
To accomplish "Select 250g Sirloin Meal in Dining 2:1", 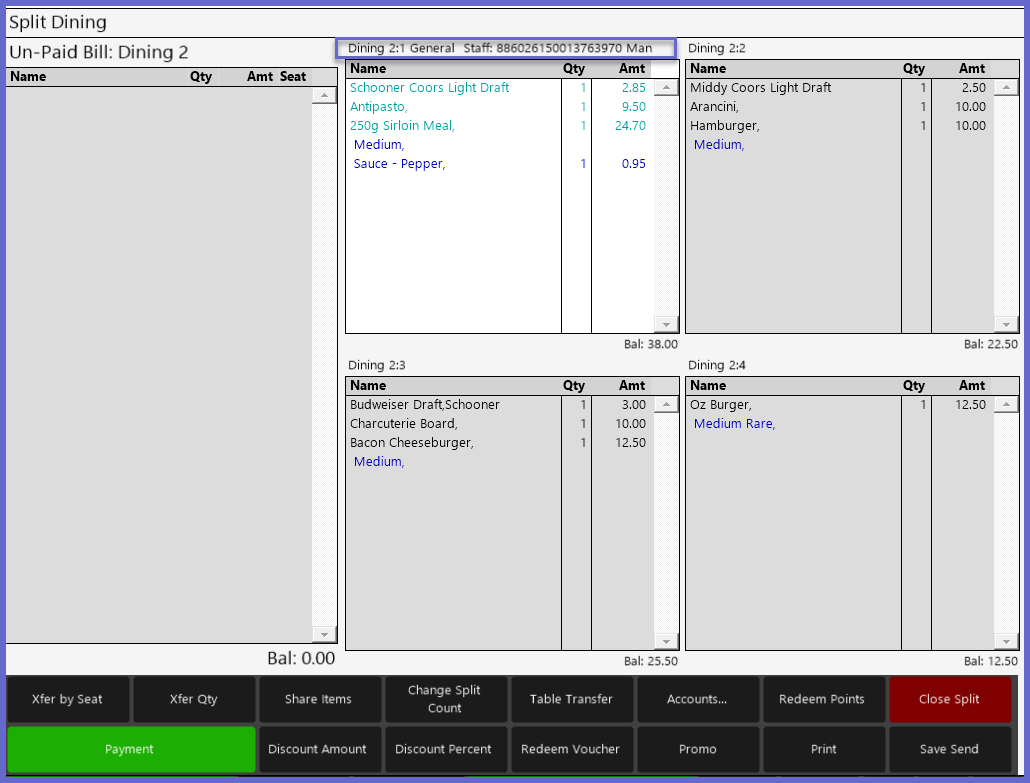I will [x=402, y=126].
